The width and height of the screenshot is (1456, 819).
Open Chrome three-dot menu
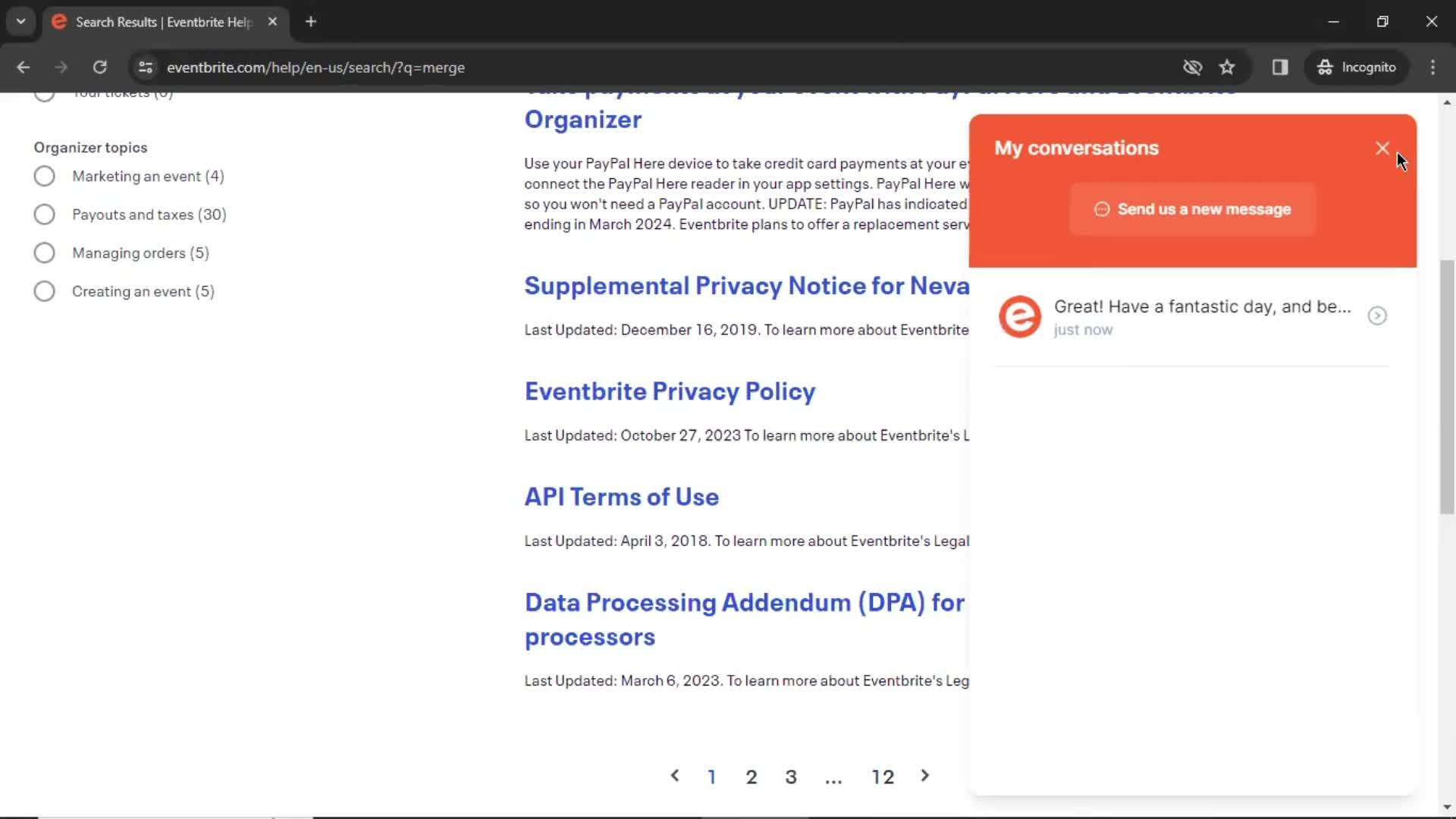(x=1432, y=67)
